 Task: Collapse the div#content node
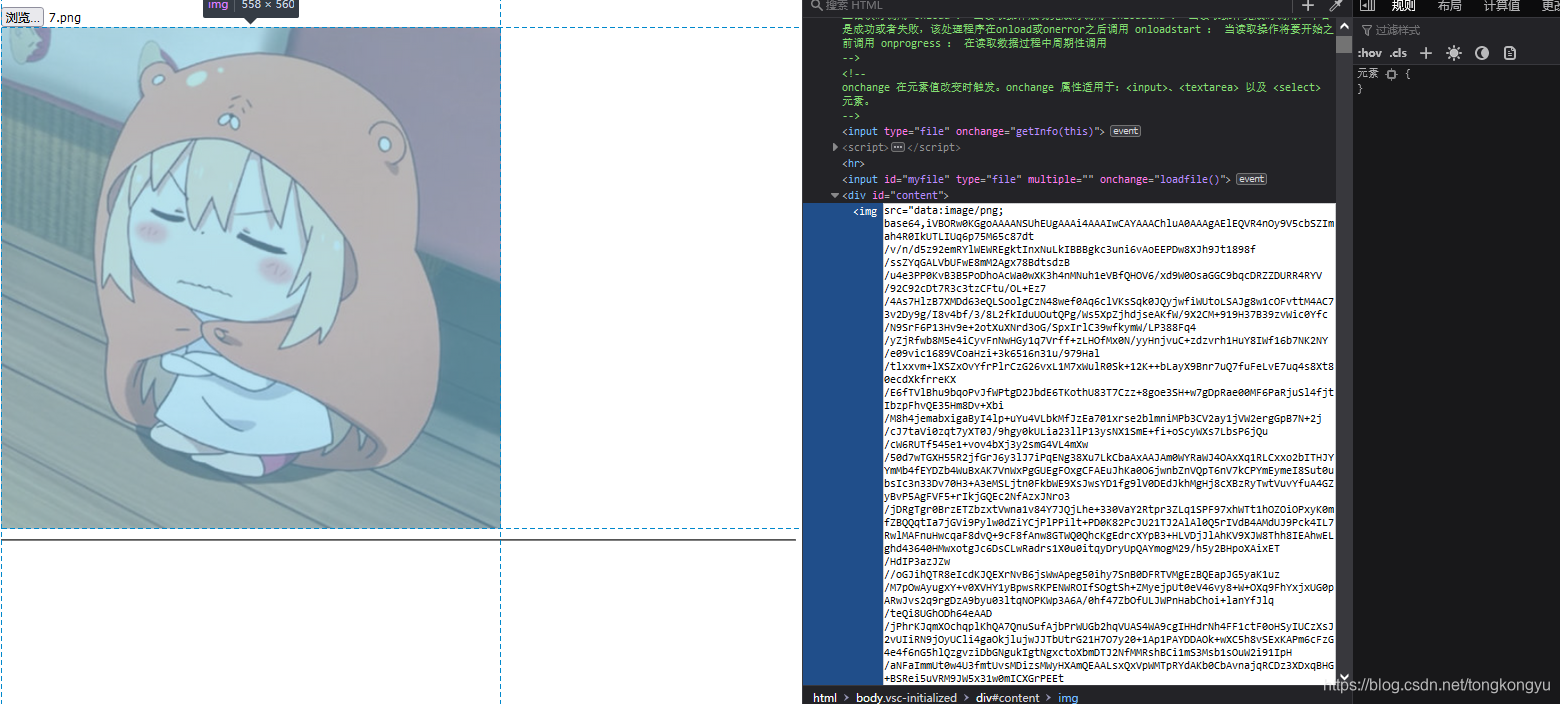(x=836, y=195)
